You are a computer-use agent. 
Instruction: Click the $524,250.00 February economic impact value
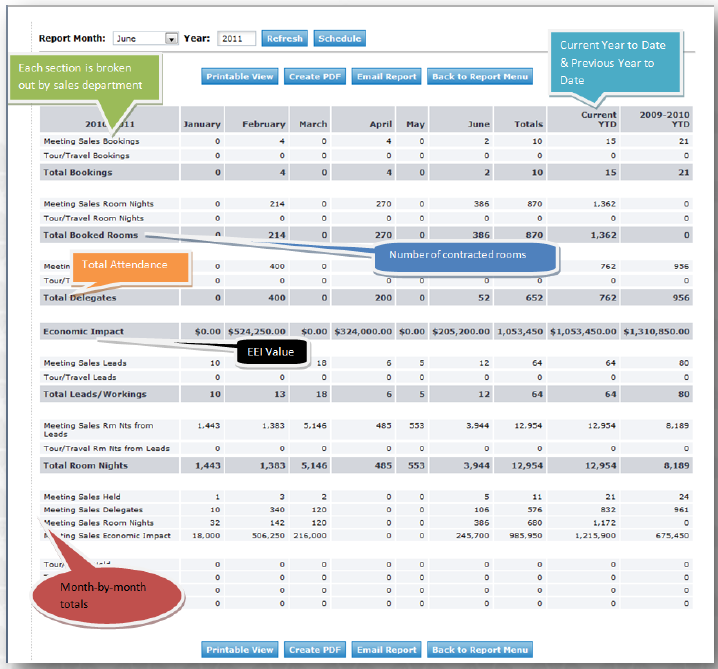point(257,332)
